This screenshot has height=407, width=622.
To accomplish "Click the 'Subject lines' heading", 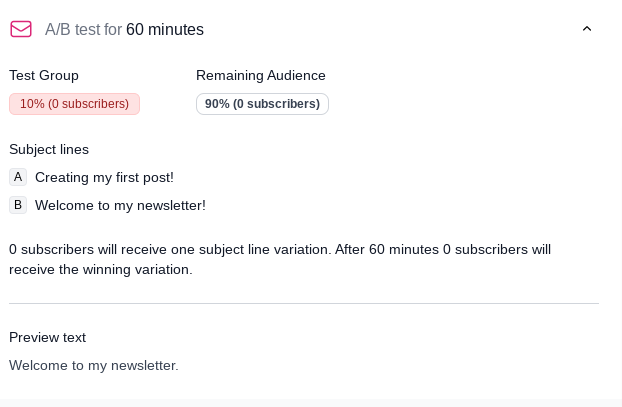I will point(49,149).
